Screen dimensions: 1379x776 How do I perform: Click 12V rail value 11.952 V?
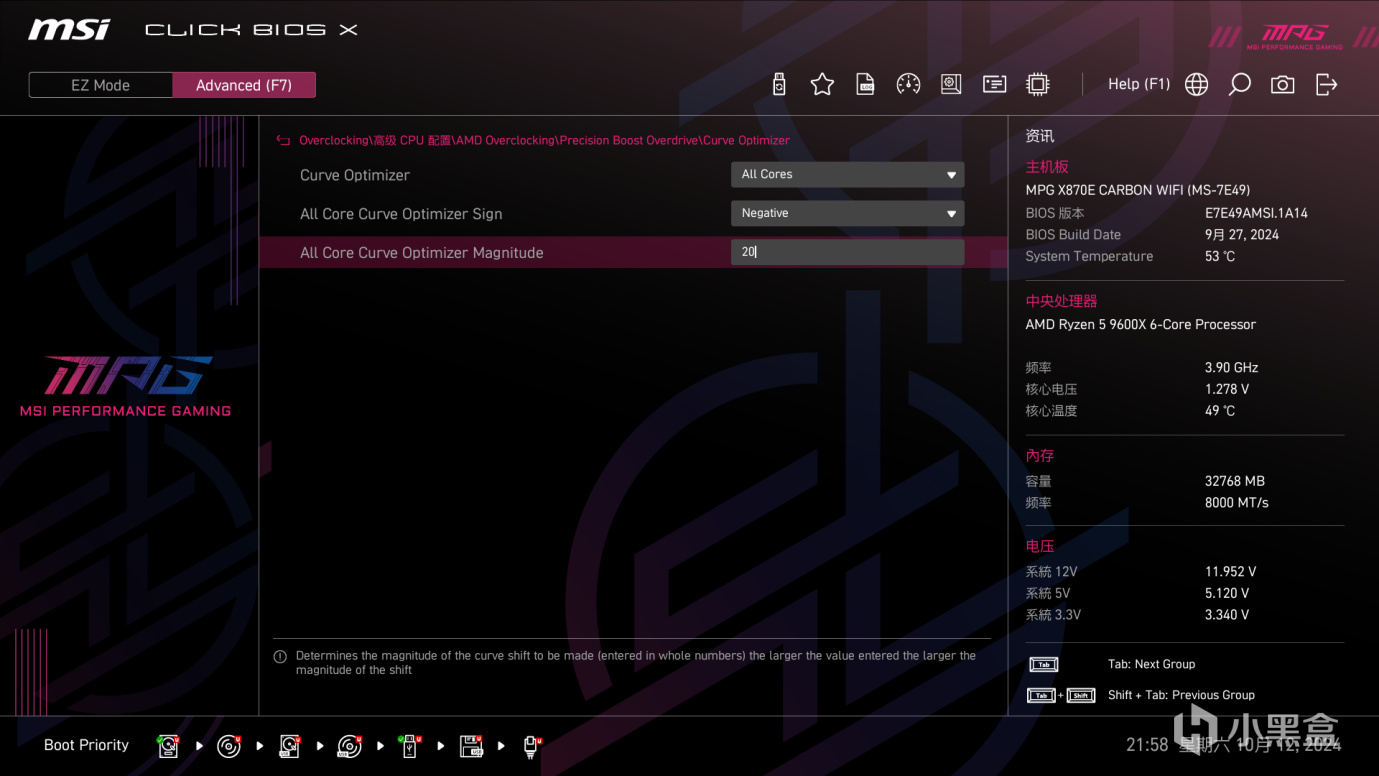pyautogui.click(x=1231, y=572)
